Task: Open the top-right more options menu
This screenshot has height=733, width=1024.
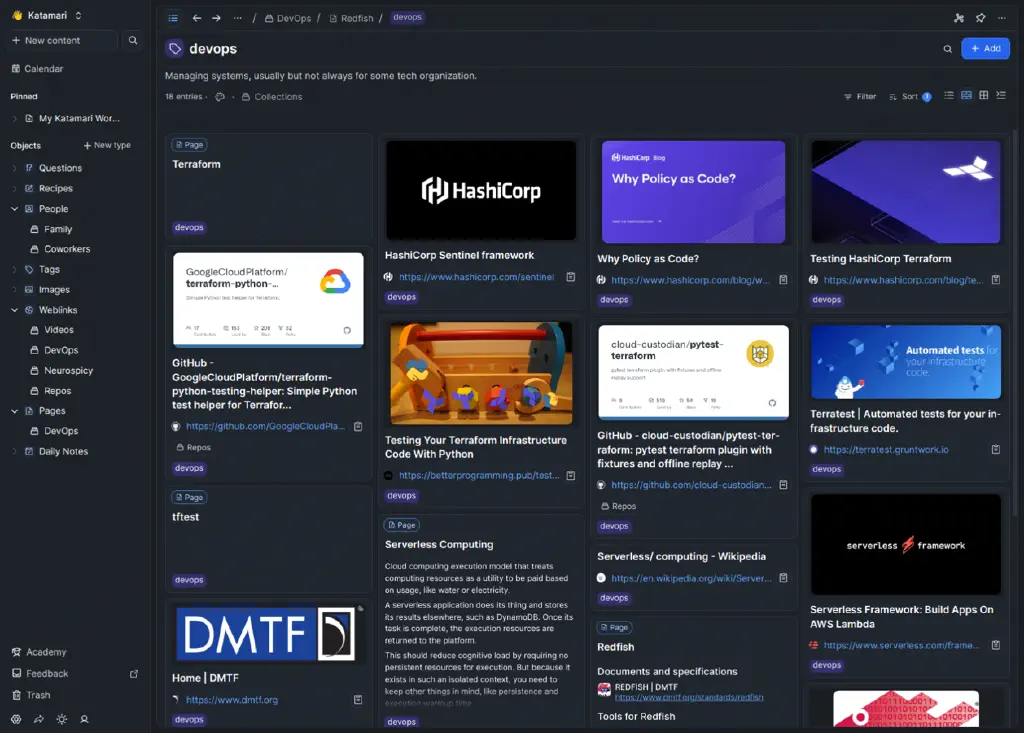Action: (x=1002, y=18)
